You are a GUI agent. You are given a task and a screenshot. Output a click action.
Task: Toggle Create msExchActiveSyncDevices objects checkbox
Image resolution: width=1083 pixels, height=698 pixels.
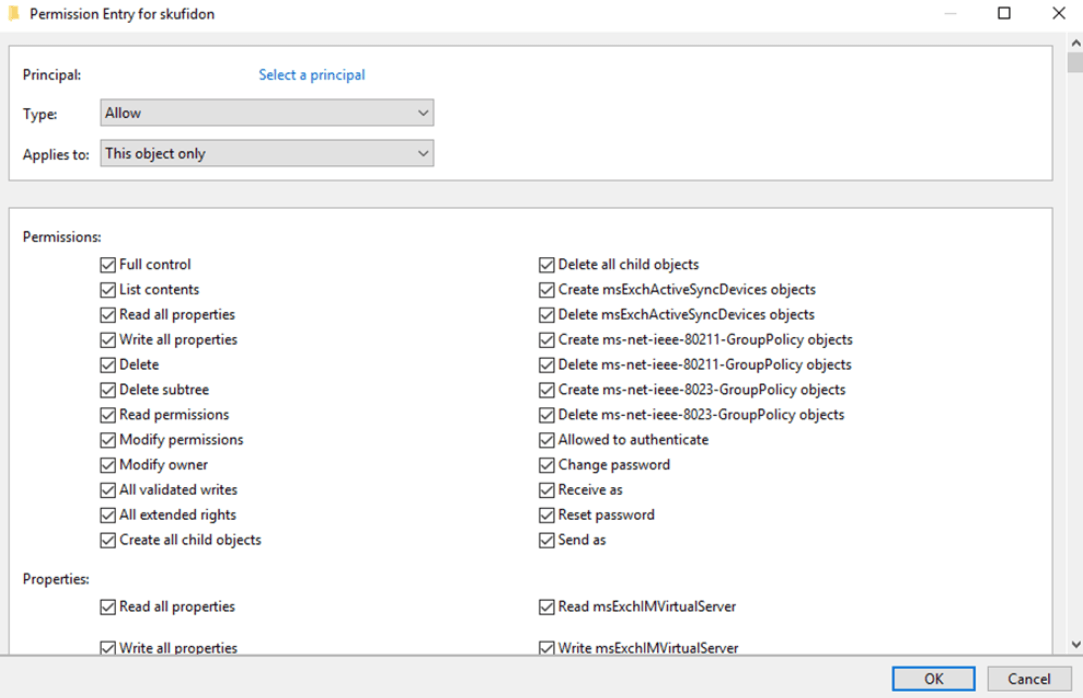coord(546,289)
